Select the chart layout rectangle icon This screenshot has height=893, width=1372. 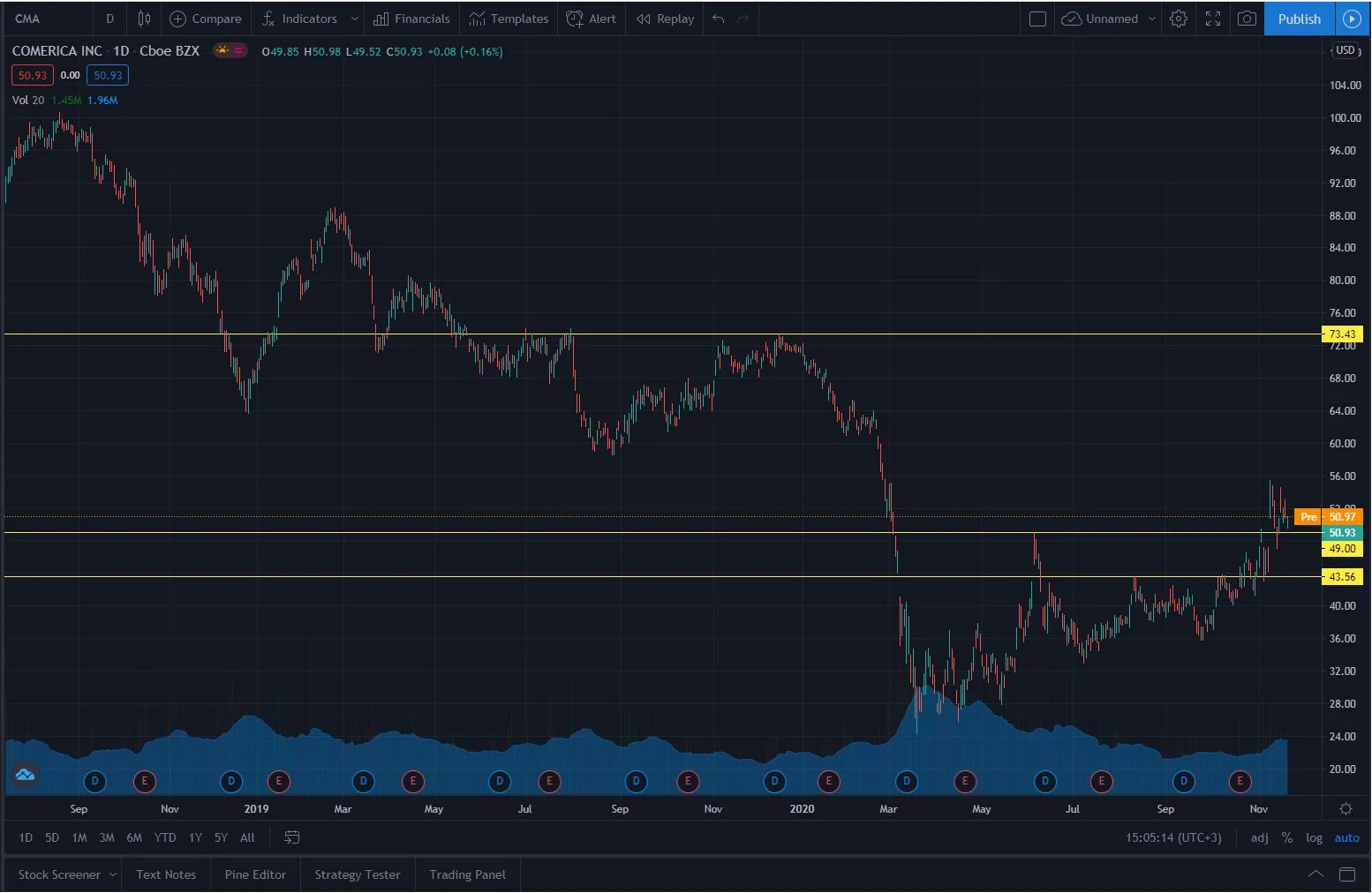[x=1038, y=19]
